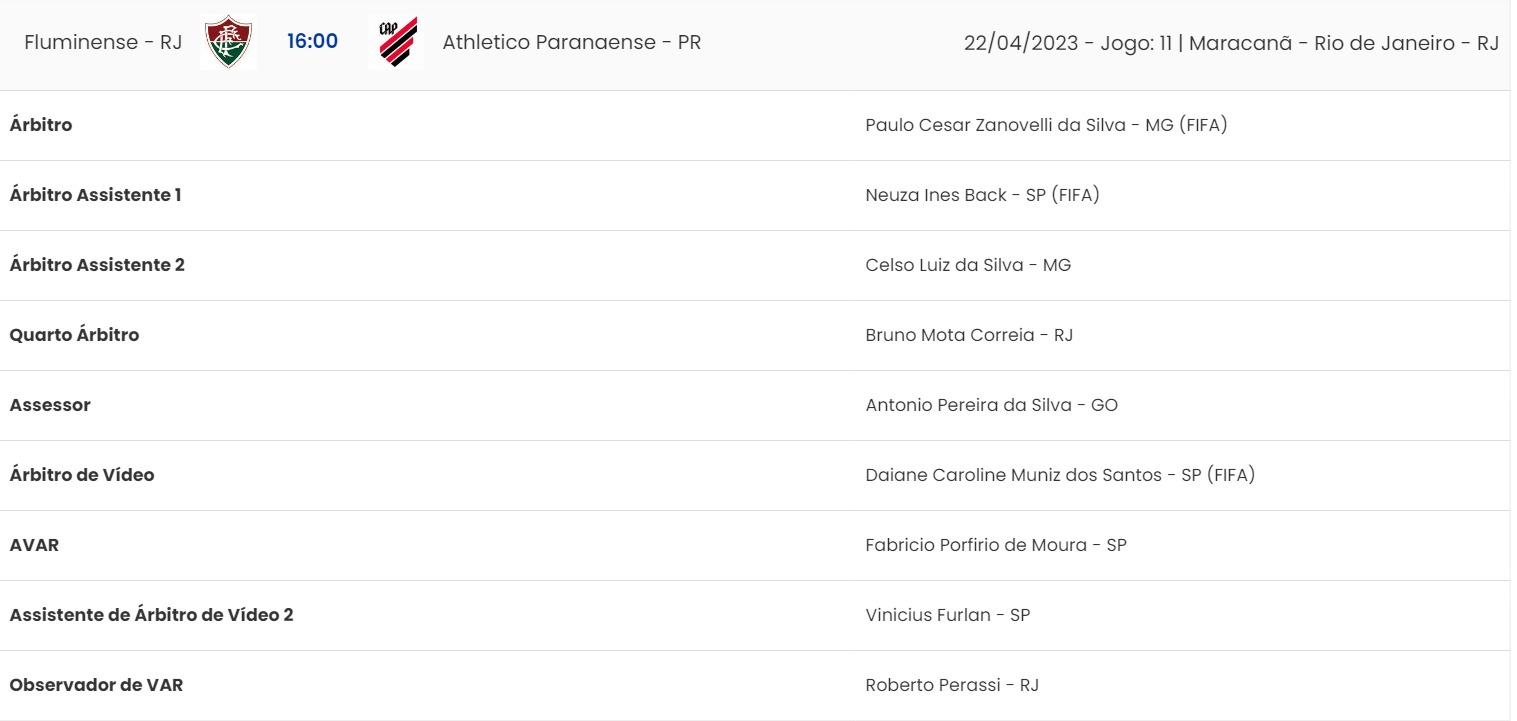Screen dimensions: 1517x721
Task: Select Vinicius Furlan - SP entry
Action: point(948,615)
